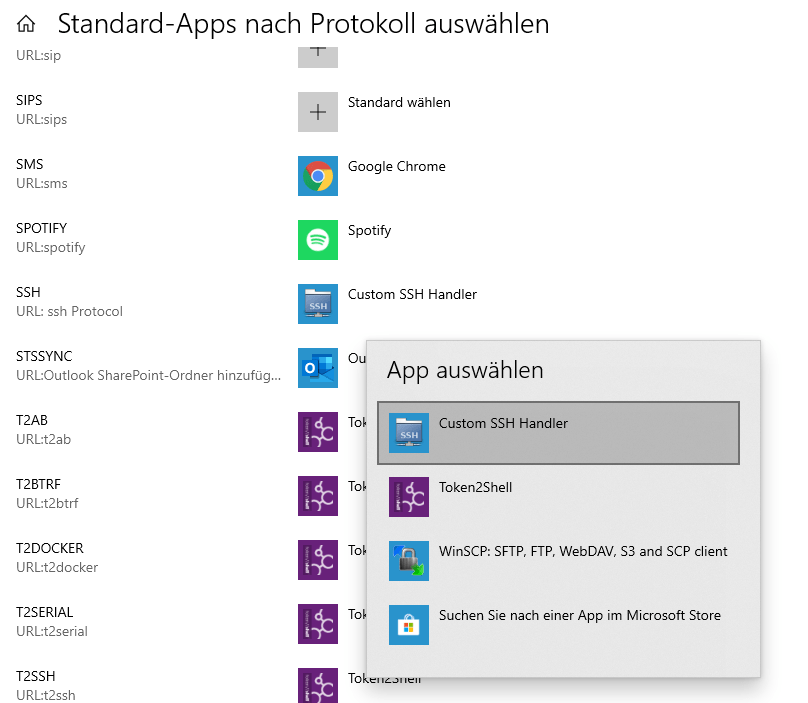Click URL:spotify description text
Viewport: 808px width, 703px height.
(50, 248)
